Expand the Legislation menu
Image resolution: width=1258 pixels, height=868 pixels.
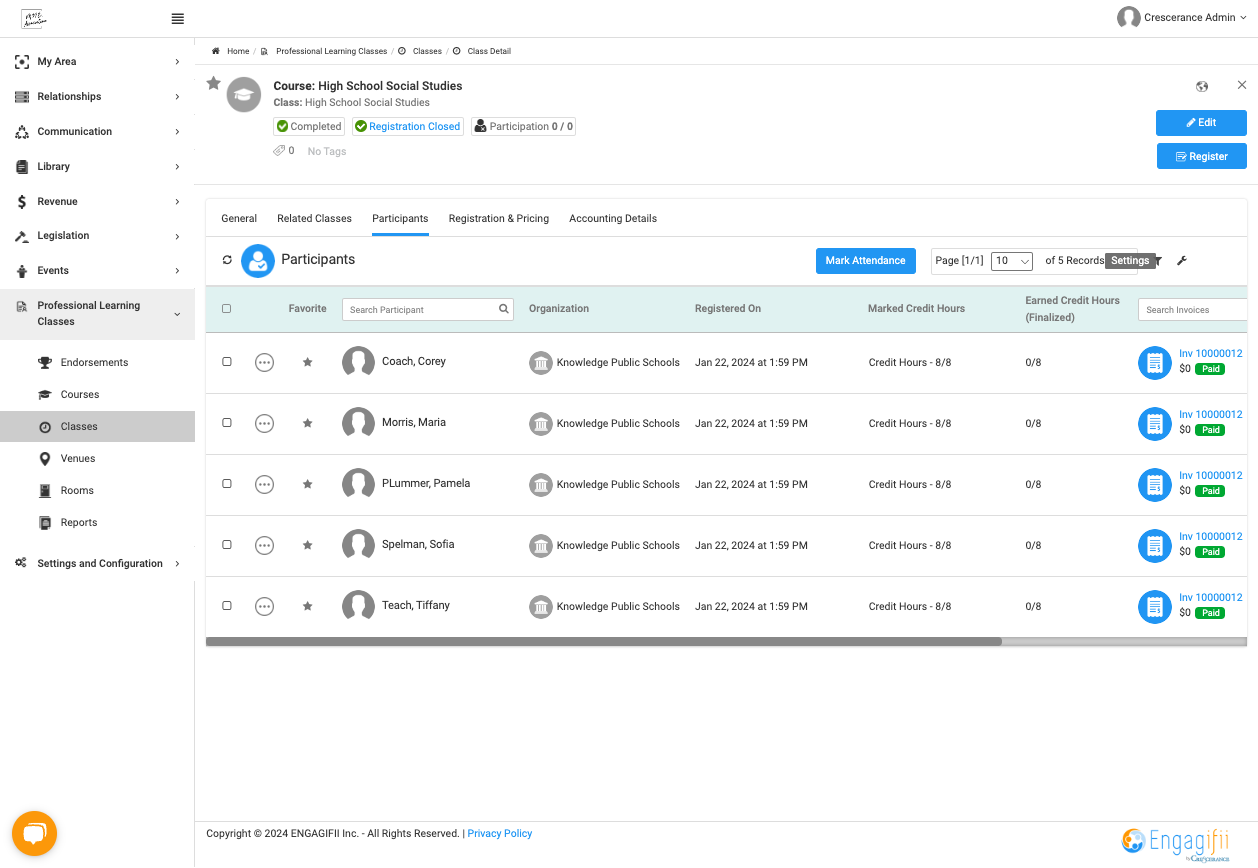tap(97, 236)
